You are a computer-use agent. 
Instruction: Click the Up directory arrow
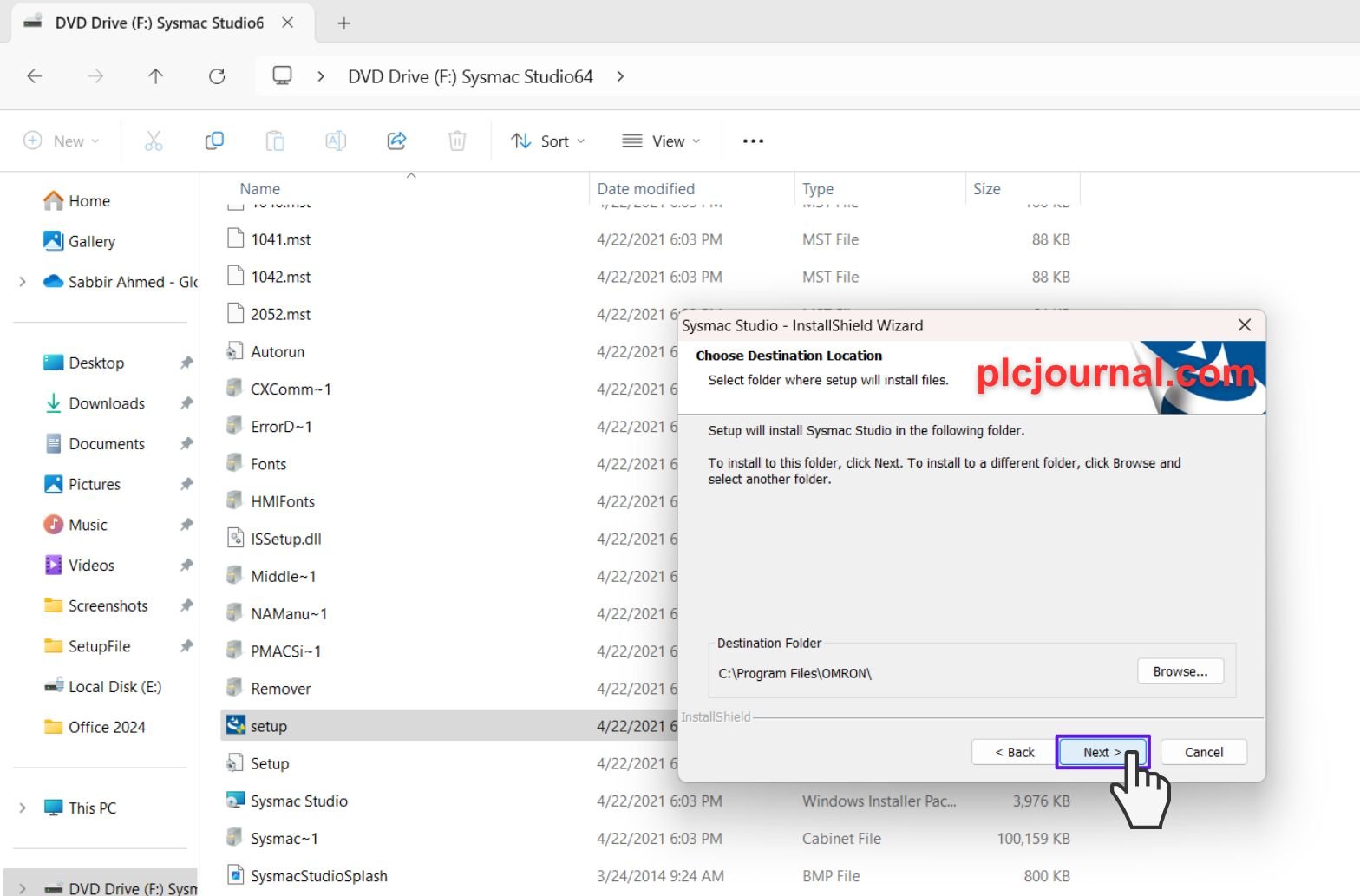click(x=155, y=76)
